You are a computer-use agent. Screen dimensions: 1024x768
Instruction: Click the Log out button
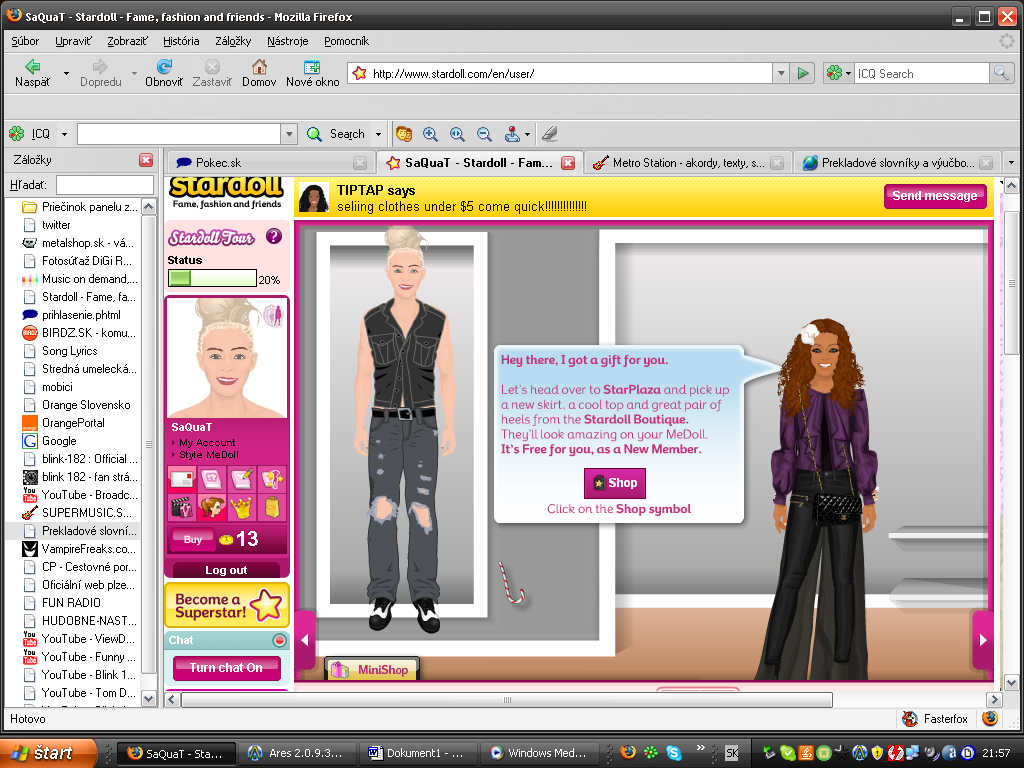click(x=226, y=570)
